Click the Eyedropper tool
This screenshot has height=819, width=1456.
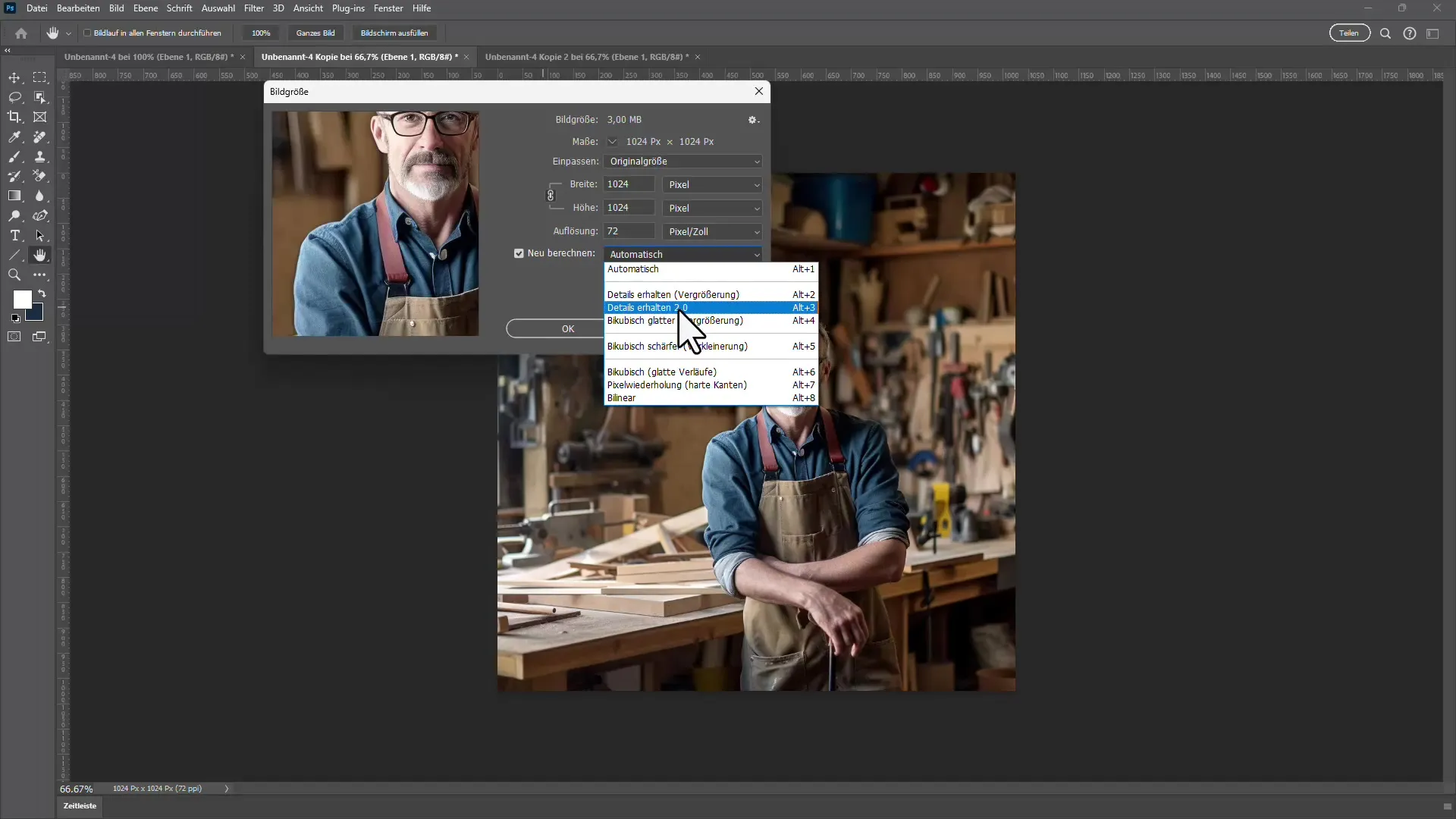15,136
